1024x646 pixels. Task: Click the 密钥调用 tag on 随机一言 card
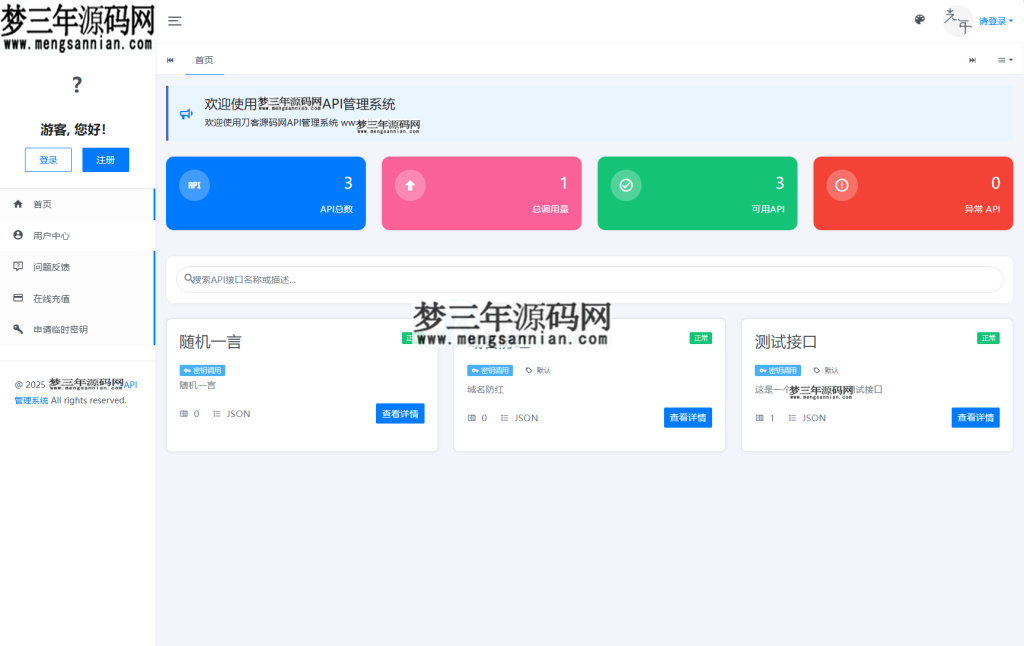202,370
